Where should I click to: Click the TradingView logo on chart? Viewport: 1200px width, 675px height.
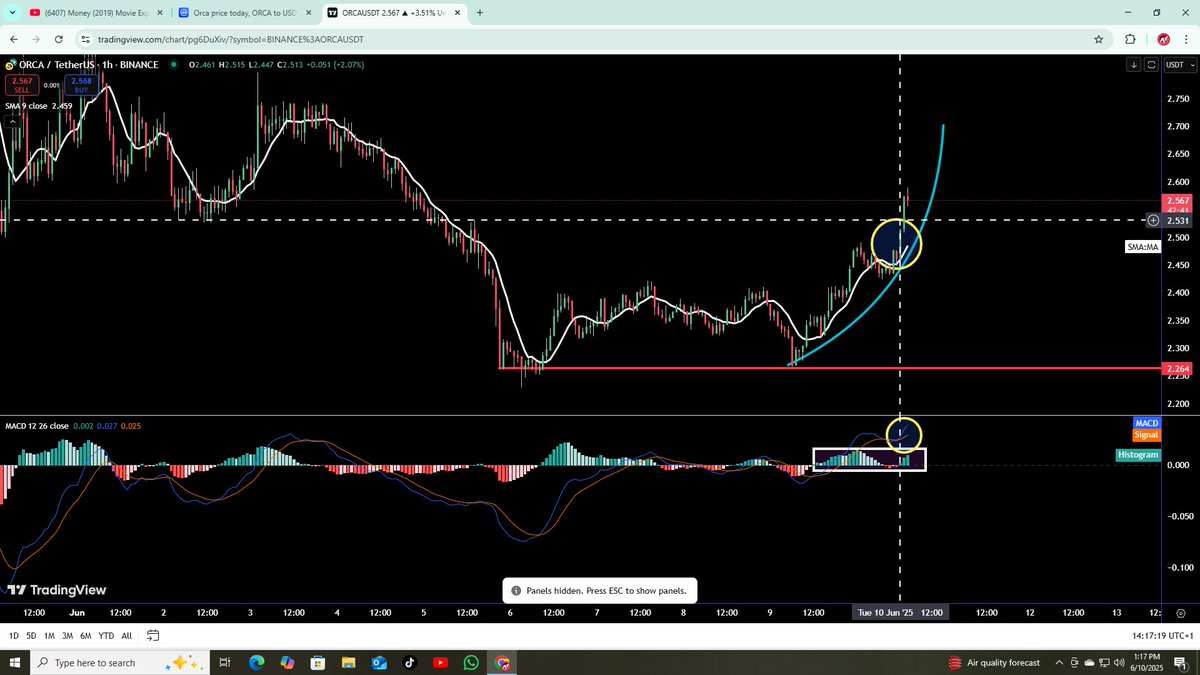[x=57, y=590]
